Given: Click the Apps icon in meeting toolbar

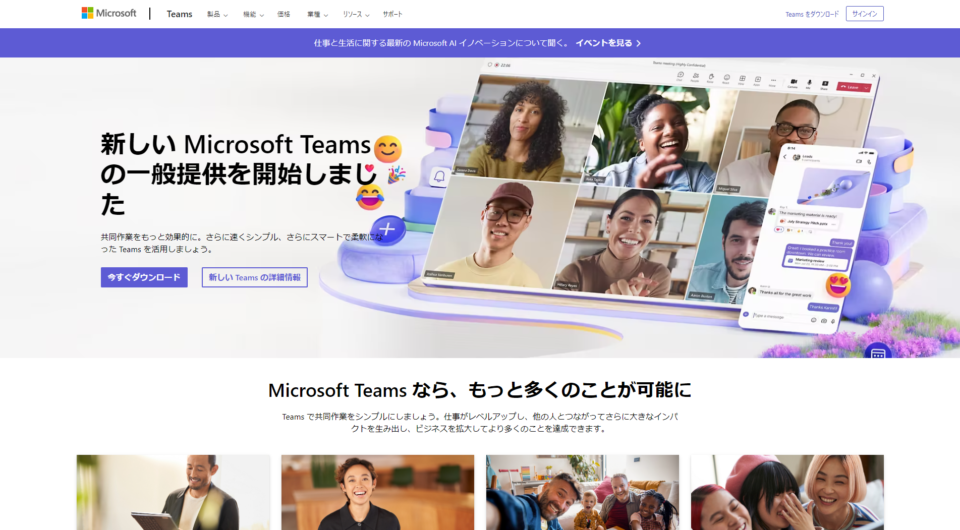Looking at the screenshot, I should pyautogui.click(x=757, y=81).
